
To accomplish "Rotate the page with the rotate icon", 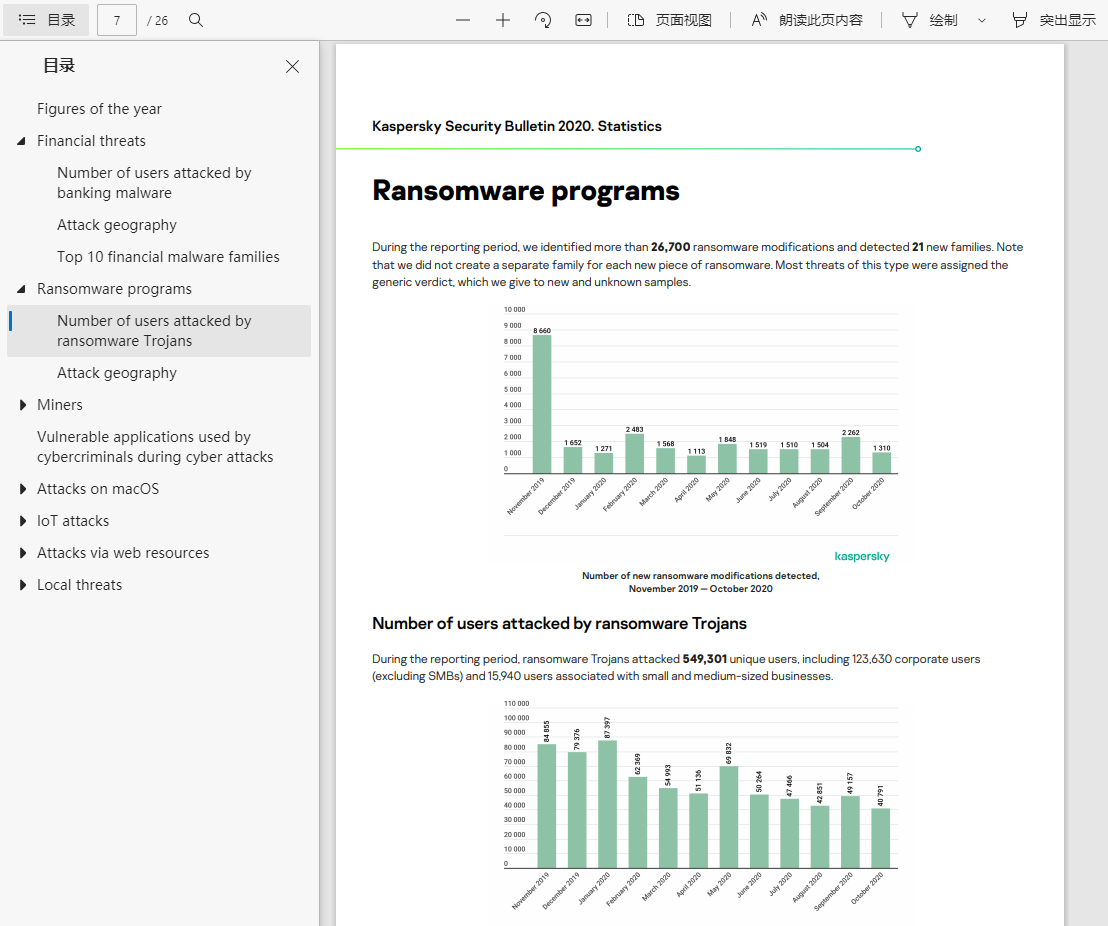I will pos(543,20).
